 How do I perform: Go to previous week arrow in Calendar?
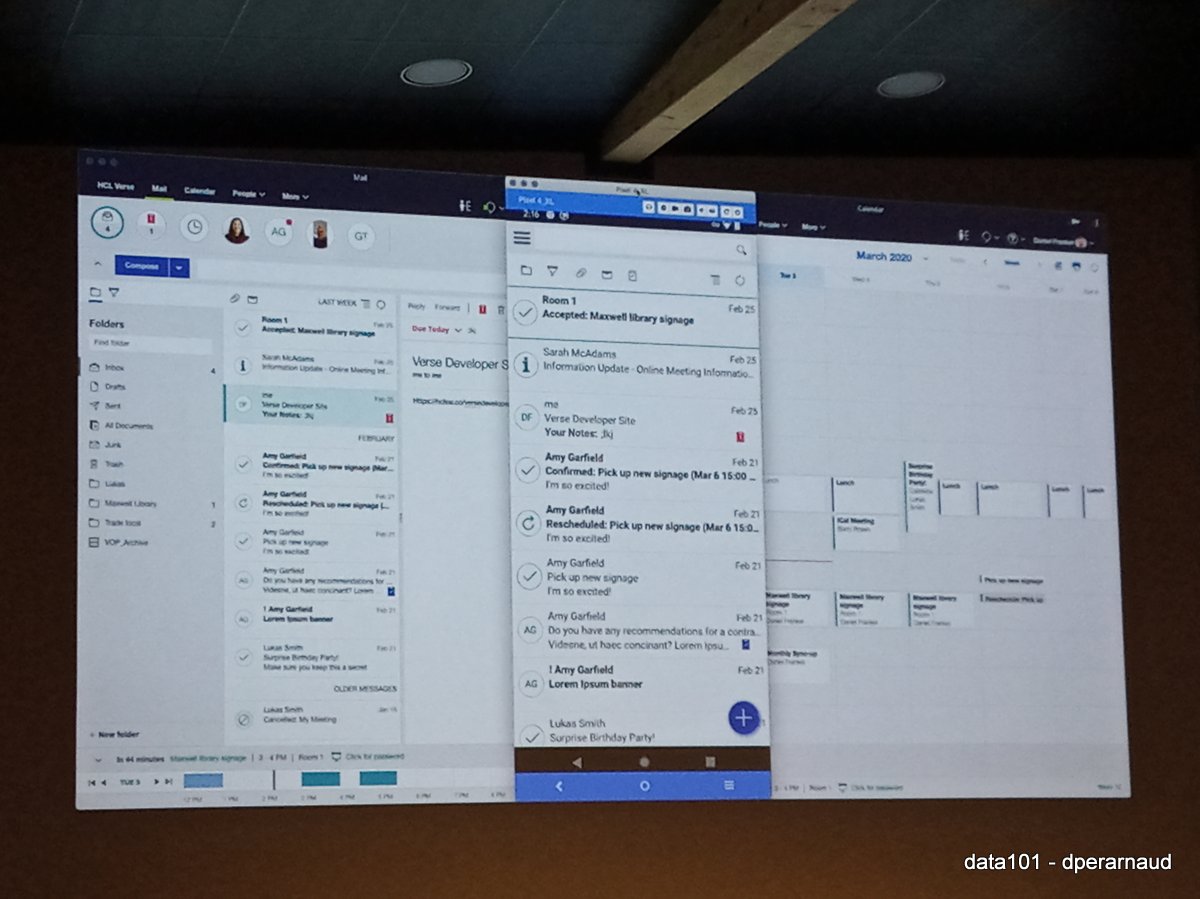985,263
